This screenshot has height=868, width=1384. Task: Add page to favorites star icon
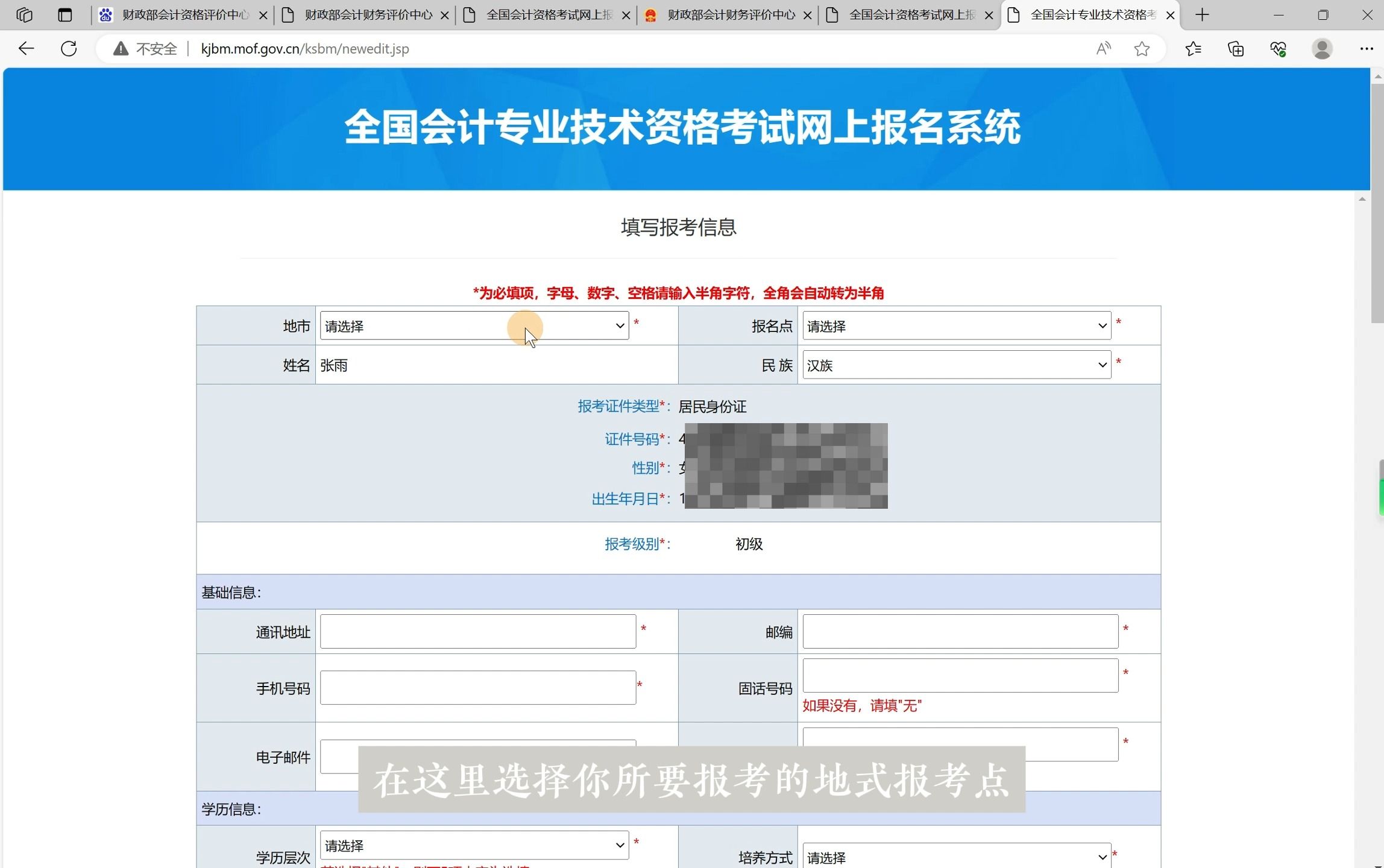pos(1142,49)
